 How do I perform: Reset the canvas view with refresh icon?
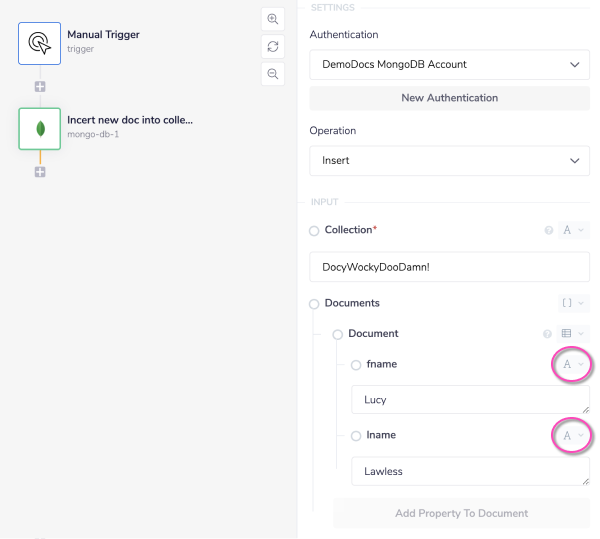(x=272, y=46)
